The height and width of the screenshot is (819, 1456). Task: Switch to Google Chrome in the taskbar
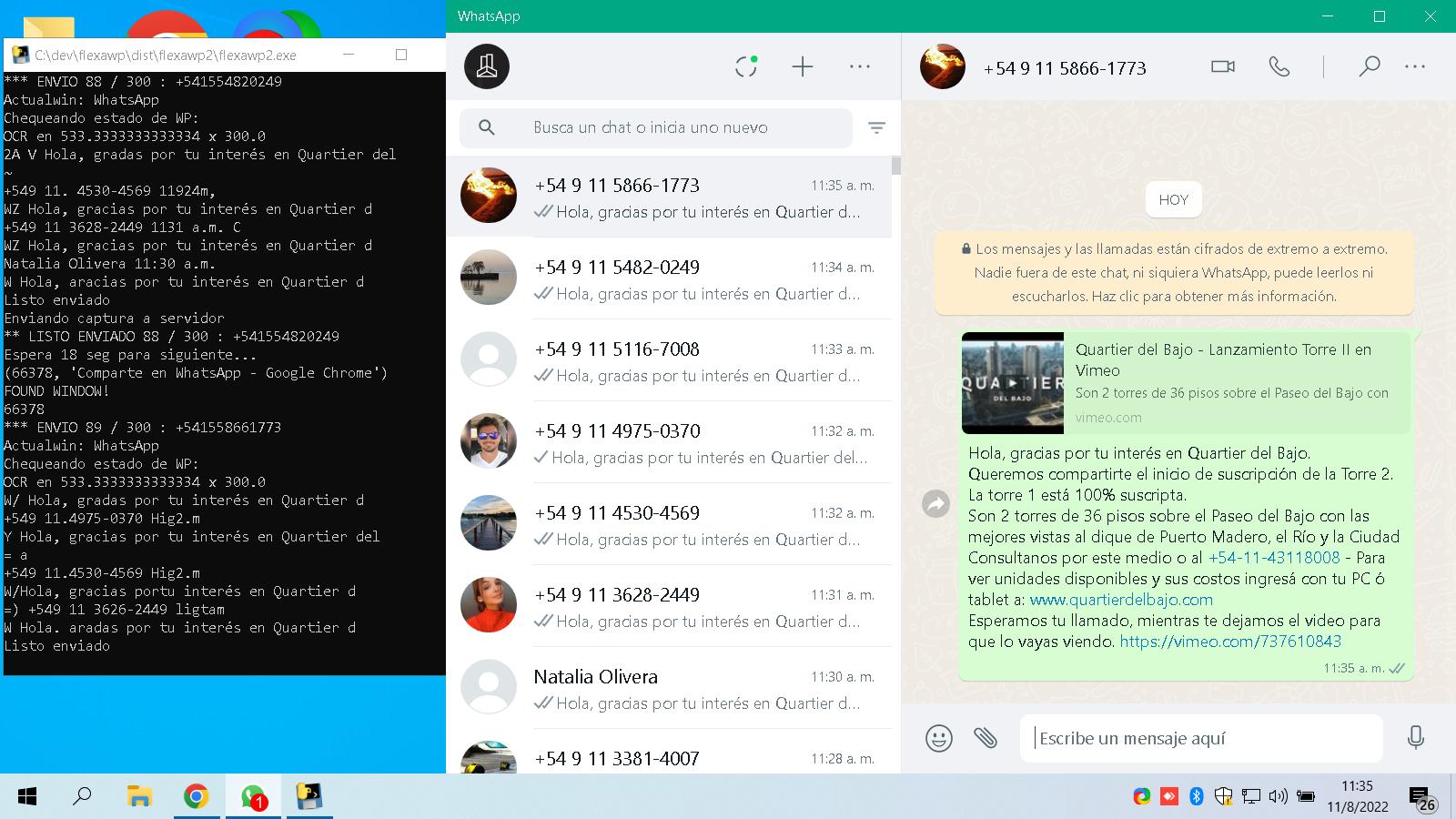196,797
